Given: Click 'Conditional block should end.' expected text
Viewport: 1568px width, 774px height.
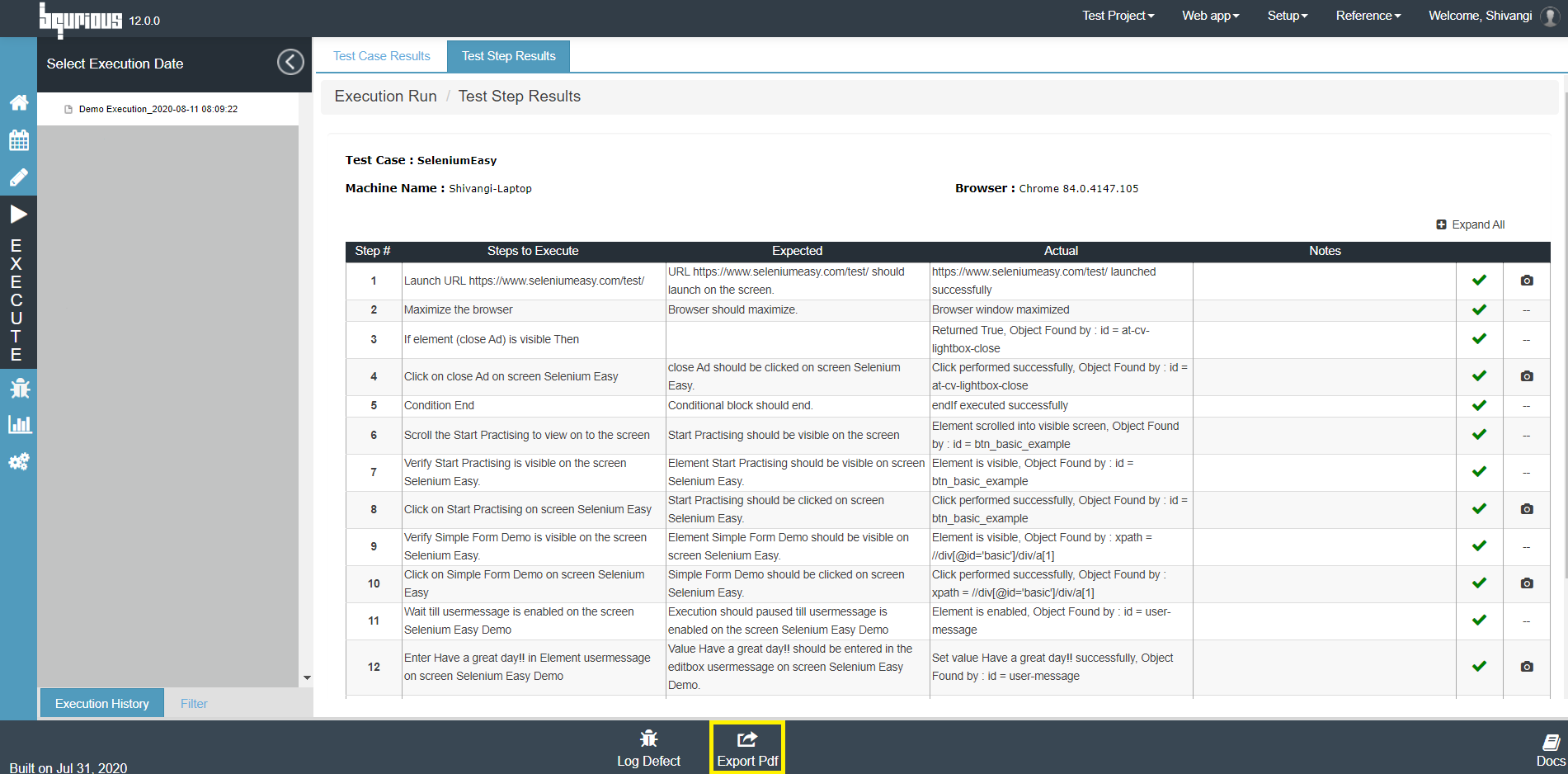Looking at the screenshot, I should (x=741, y=406).
